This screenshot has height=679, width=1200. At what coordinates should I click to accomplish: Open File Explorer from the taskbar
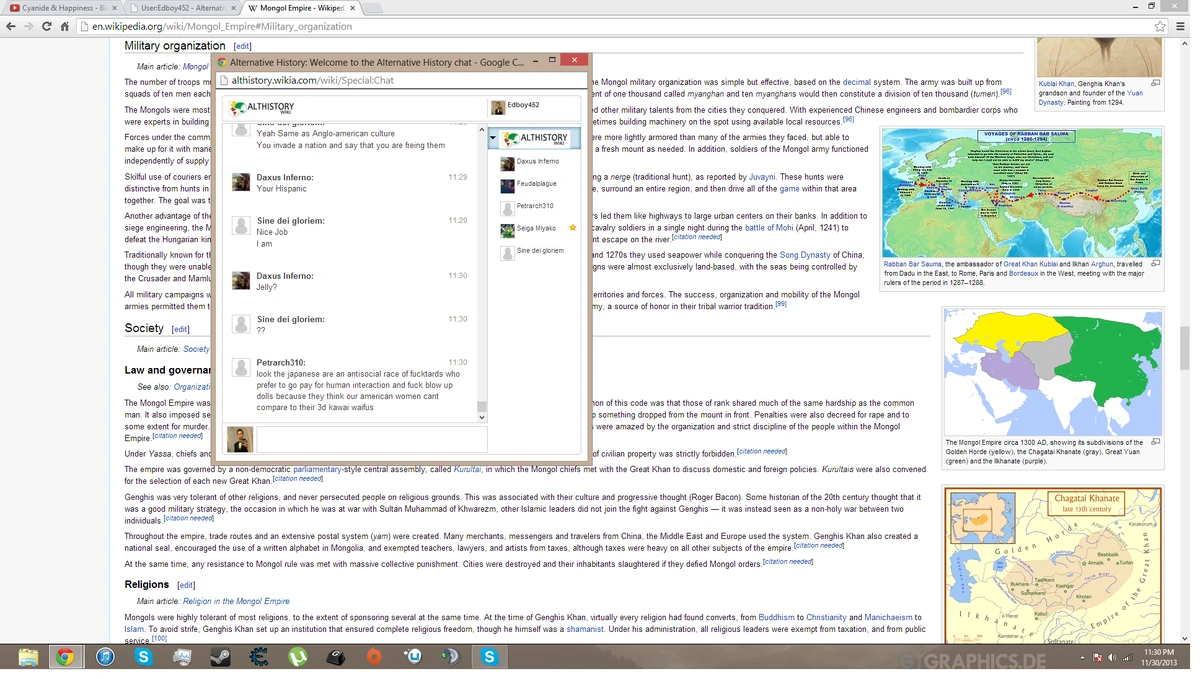click(28, 657)
